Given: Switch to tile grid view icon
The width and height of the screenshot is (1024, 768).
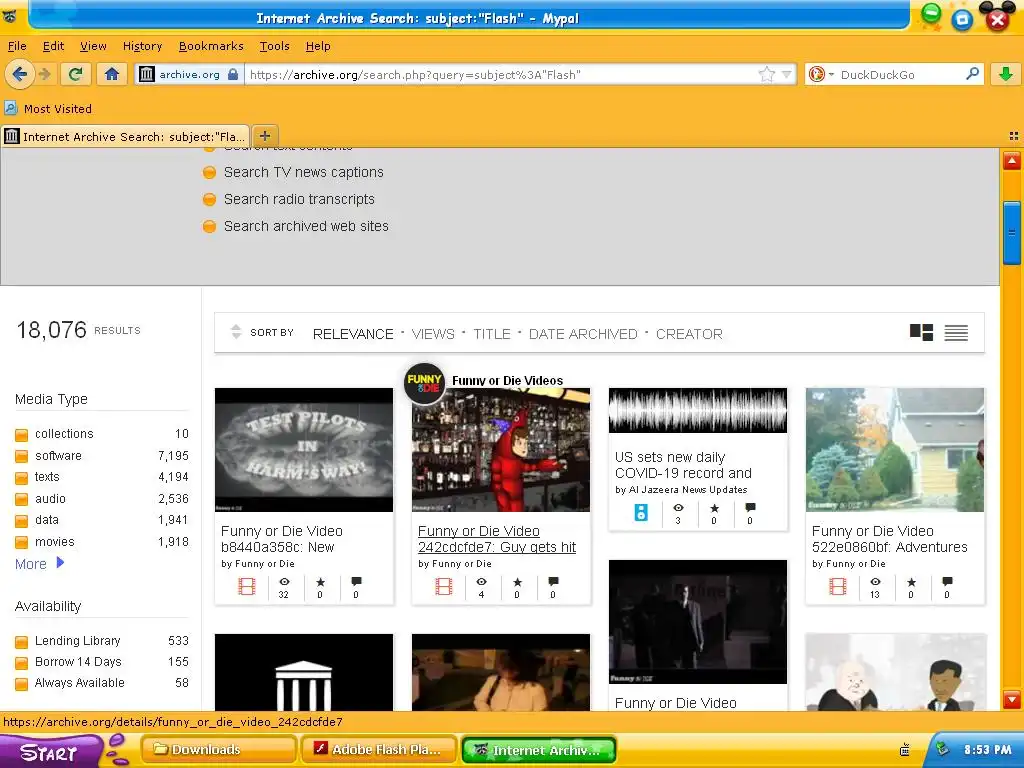Looking at the screenshot, I should (921, 332).
